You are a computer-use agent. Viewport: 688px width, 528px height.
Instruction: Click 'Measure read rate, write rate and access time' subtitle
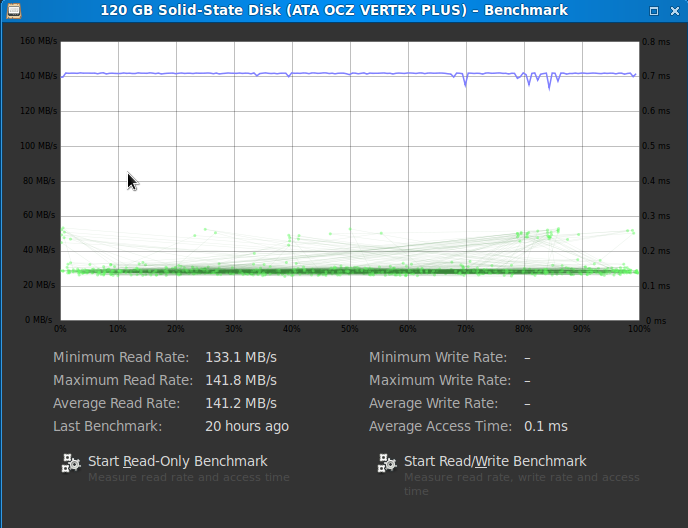[x=522, y=484]
